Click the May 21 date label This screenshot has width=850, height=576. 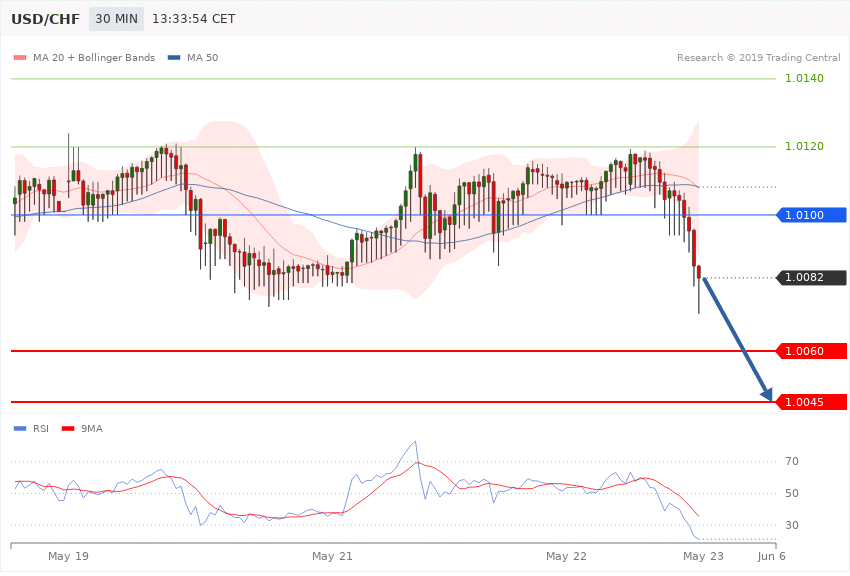point(332,556)
